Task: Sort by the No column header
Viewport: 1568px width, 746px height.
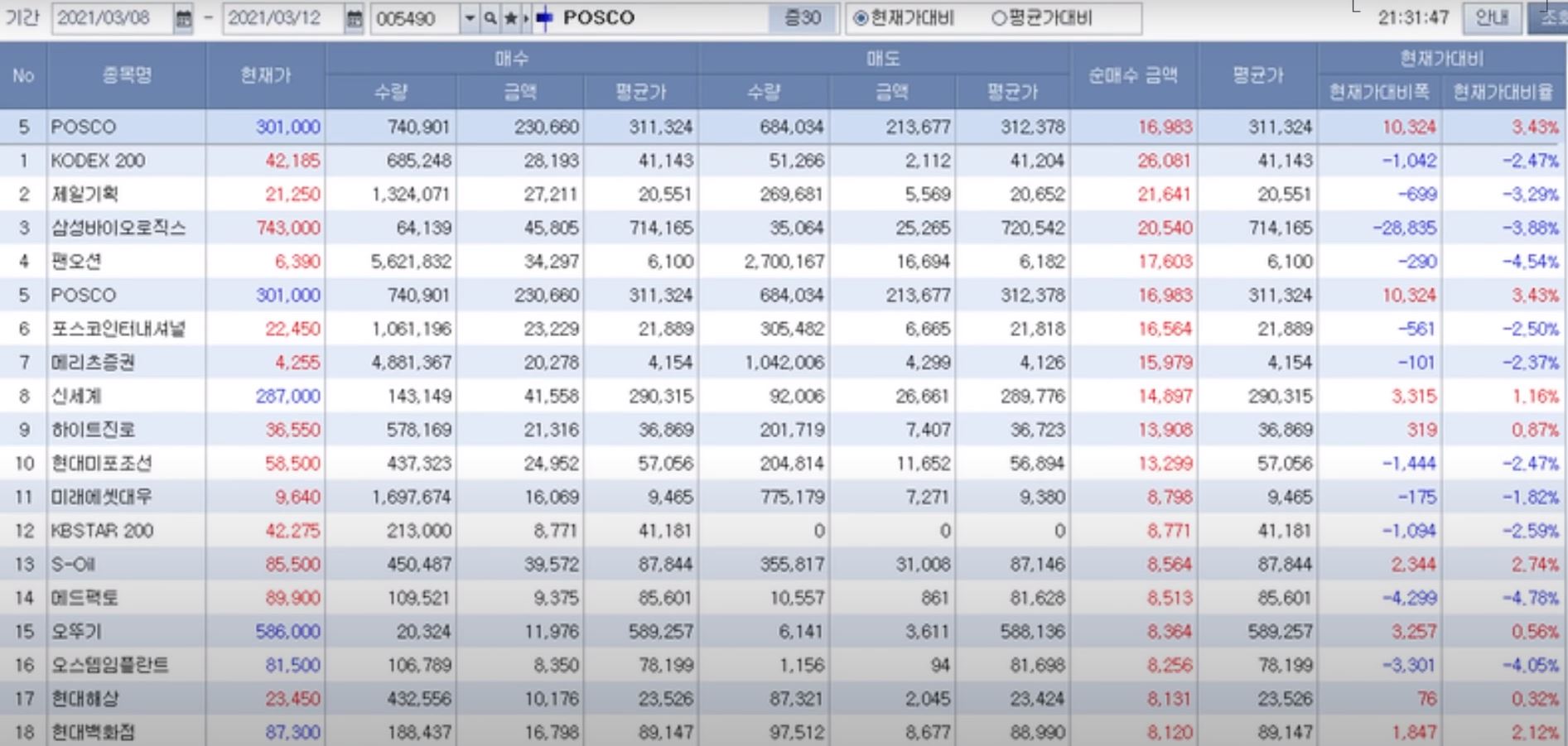Action: (x=23, y=75)
